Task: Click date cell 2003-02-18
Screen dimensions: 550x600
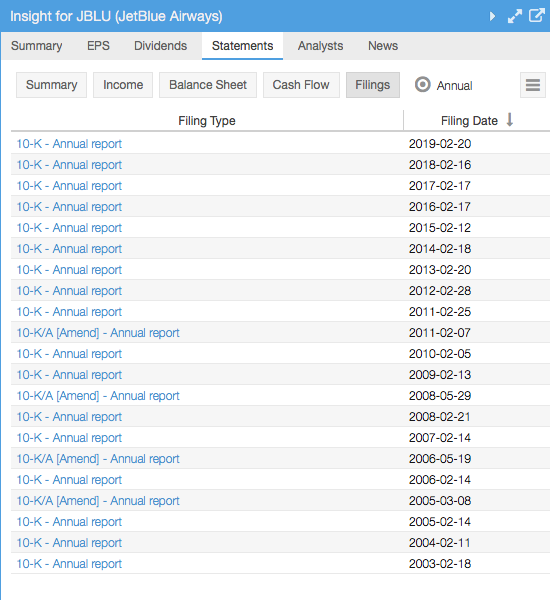Action: 440,564
